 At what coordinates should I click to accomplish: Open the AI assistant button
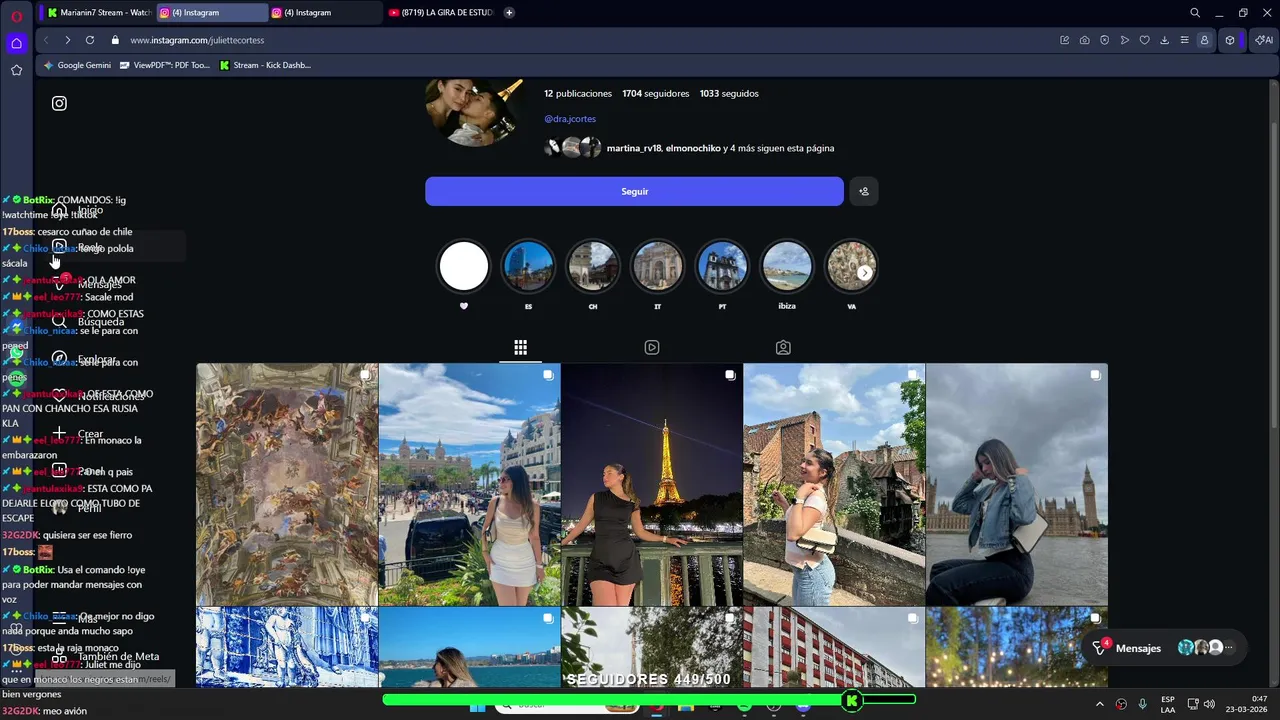(1264, 40)
